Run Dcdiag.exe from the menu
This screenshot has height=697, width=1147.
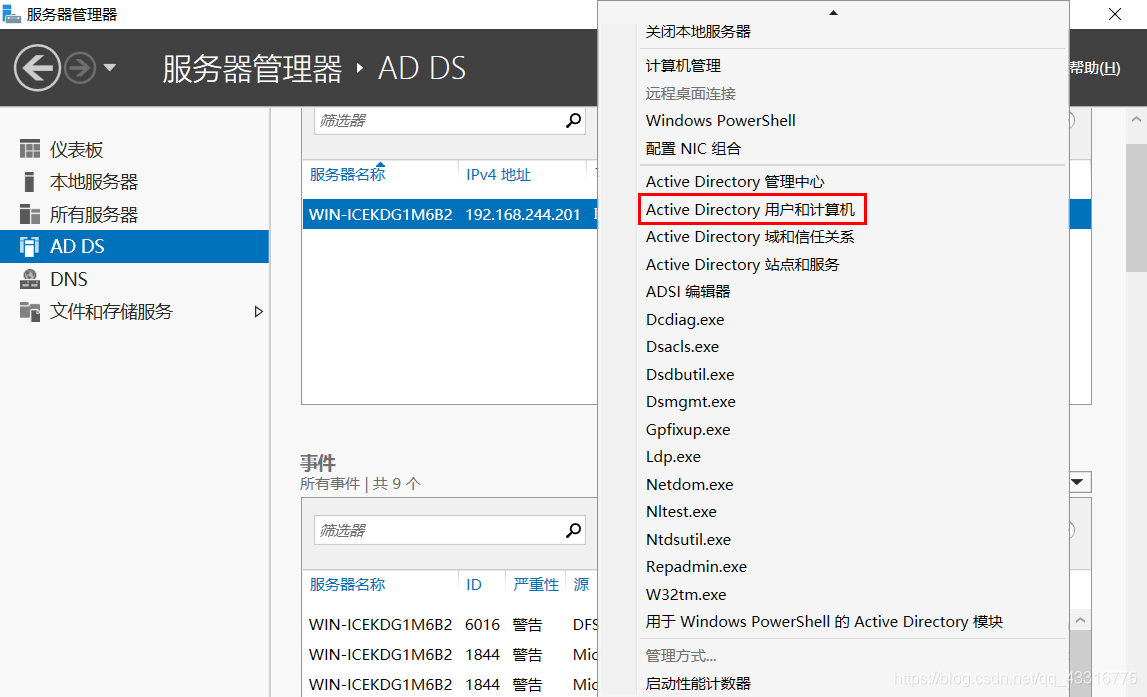click(x=685, y=320)
